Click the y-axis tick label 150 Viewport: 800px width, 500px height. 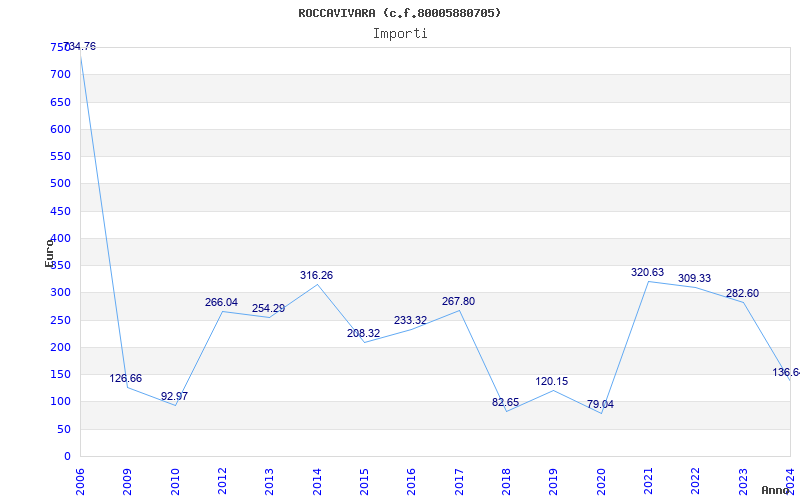[60, 374]
